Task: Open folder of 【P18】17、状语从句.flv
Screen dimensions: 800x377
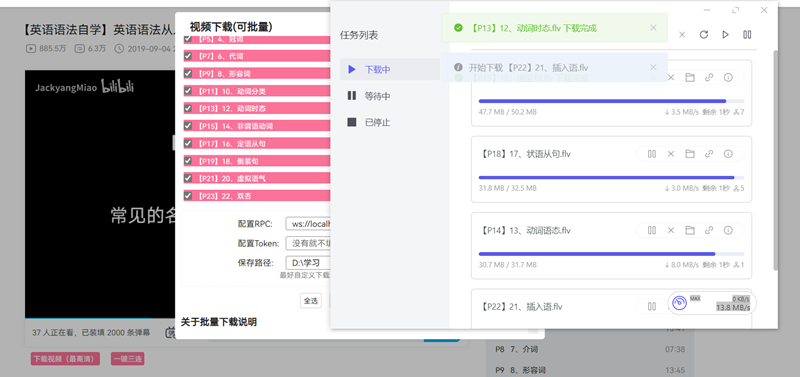Action: (x=690, y=154)
